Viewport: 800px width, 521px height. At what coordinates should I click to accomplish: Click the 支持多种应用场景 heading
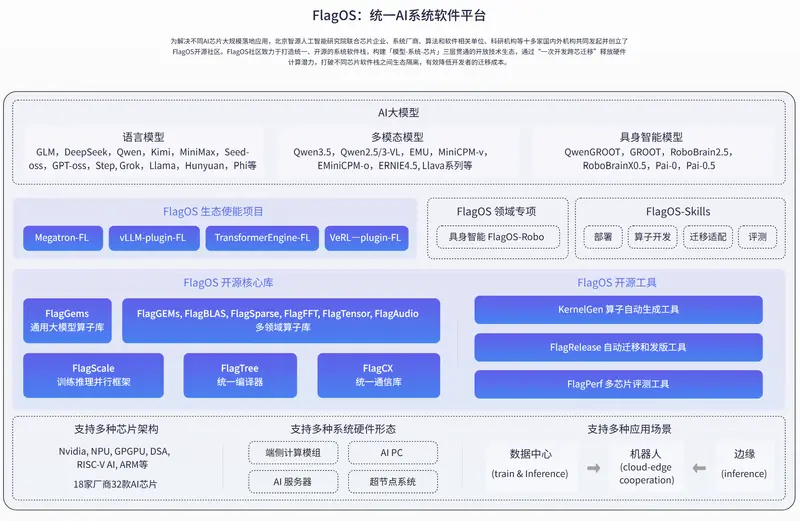coord(629,429)
